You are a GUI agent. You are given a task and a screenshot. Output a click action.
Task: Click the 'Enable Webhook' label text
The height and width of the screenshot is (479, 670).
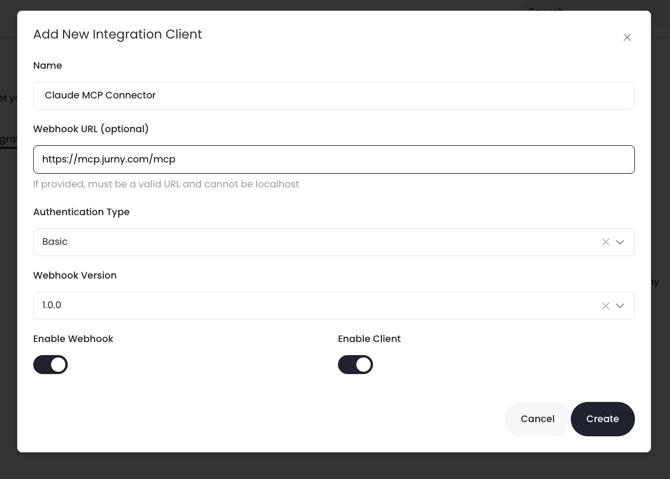coord(73,339)
